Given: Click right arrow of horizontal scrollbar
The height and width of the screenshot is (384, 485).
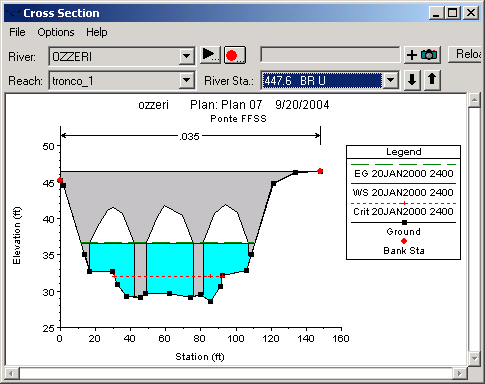Looking at the screenshot, I should pyautogui.click(x=460, y=373).
